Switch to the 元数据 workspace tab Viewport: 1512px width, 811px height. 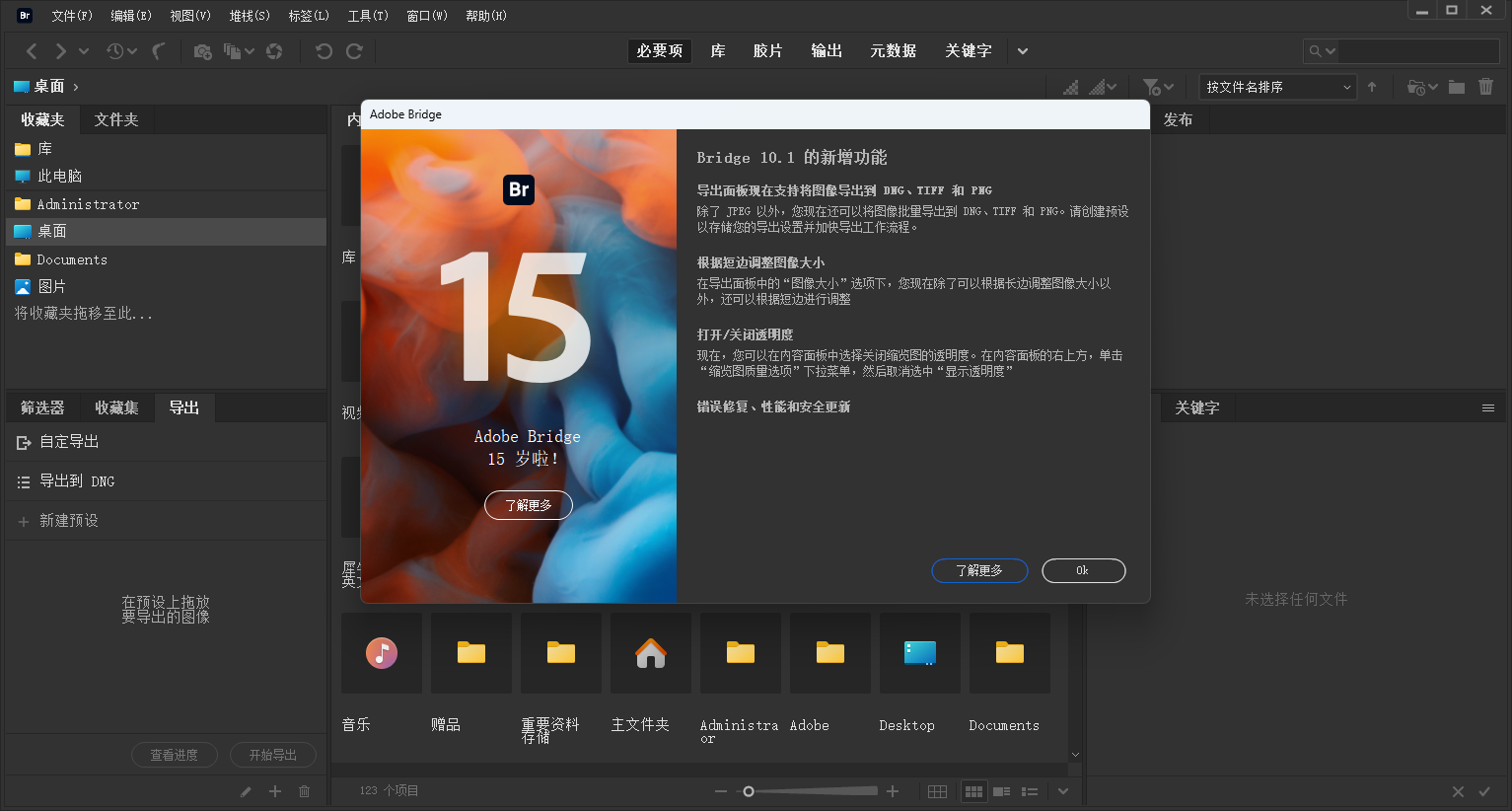click(x=893, y=50)
